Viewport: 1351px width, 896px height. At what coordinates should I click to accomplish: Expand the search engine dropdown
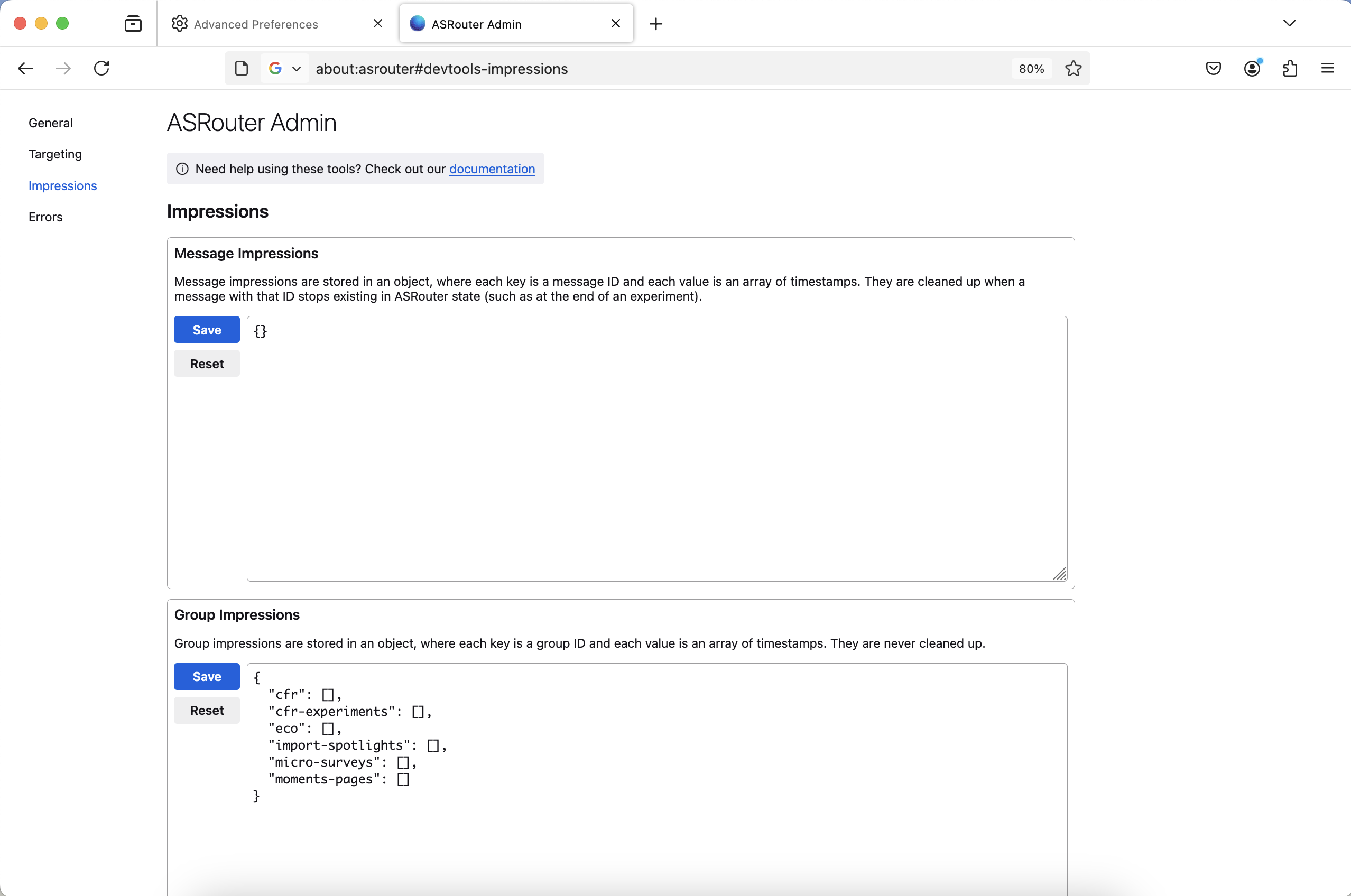296,68
